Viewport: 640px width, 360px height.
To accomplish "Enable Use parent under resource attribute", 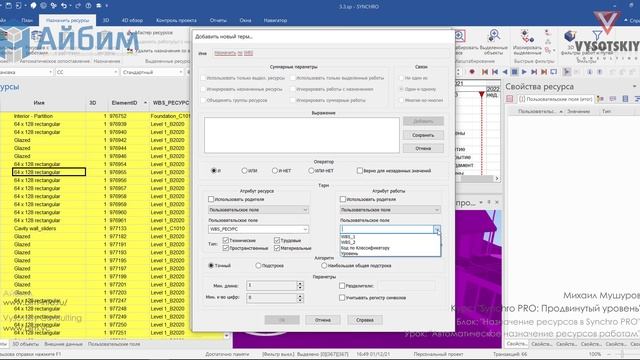I will [x=211, y=199].
